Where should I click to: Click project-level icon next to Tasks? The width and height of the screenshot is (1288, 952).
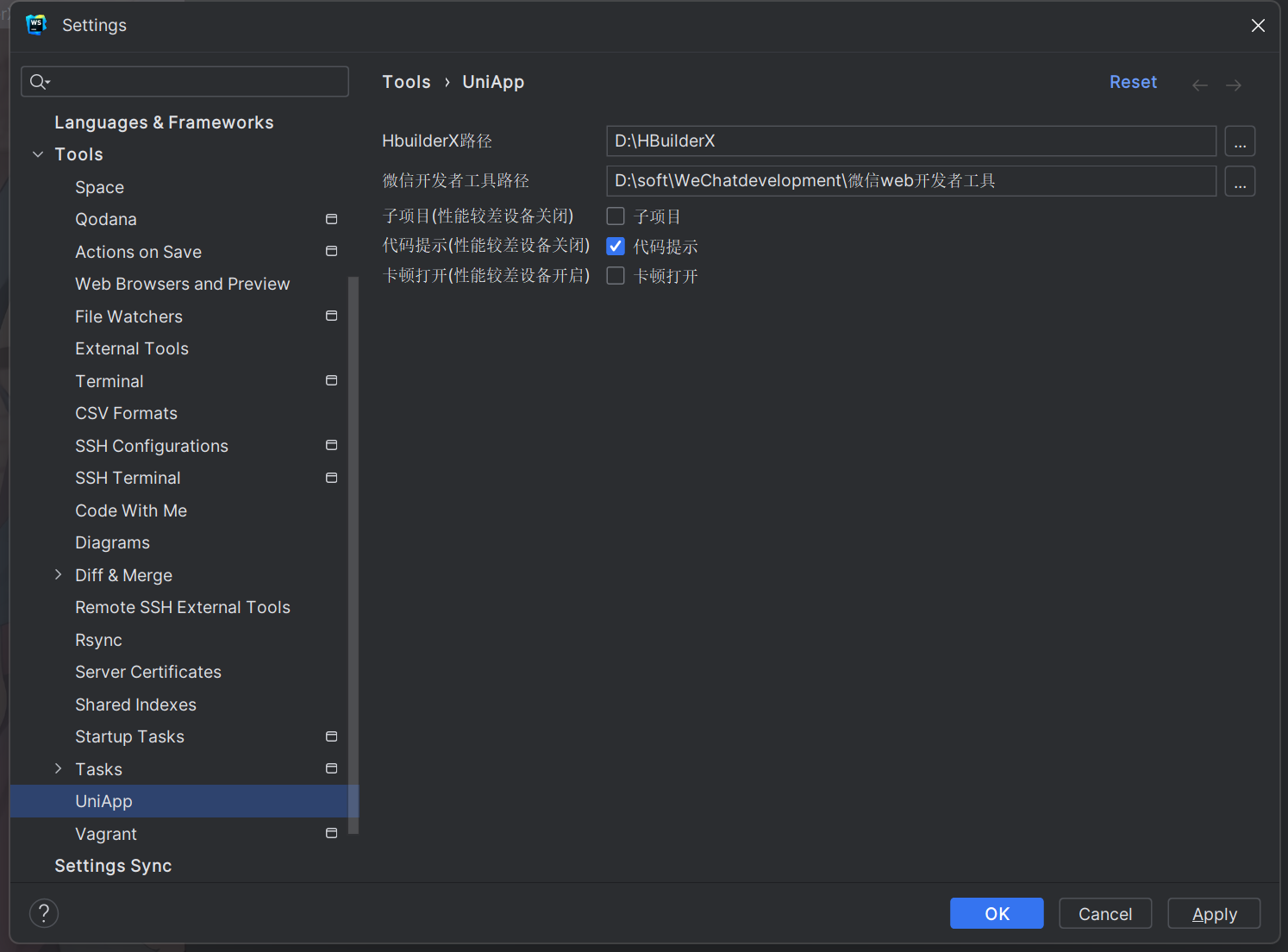pos(331,768)
